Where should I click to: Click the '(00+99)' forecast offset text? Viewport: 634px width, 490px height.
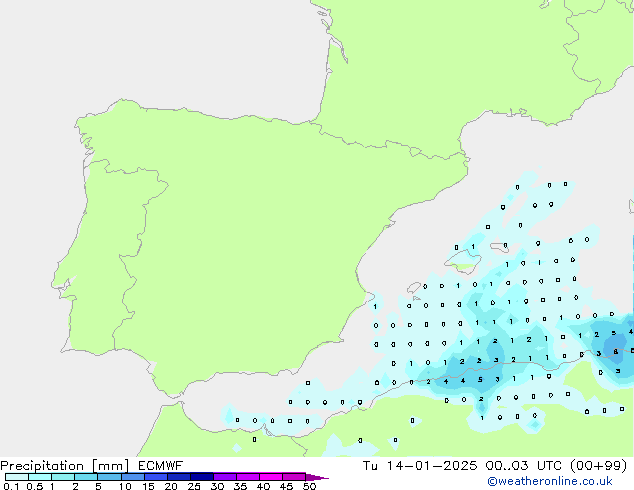pos(598,466)
